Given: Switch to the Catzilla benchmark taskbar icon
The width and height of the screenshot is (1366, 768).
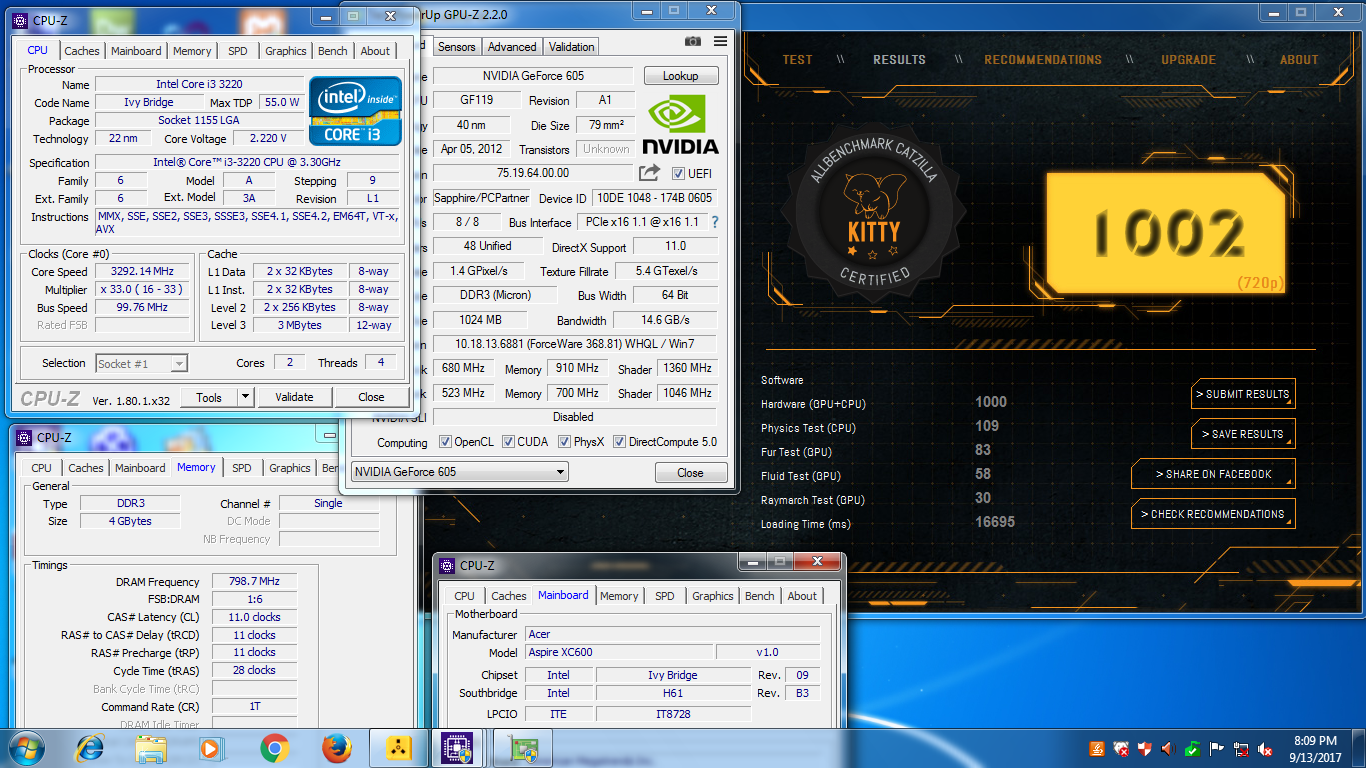Looking at the screenshot, I should pos(398,748).
